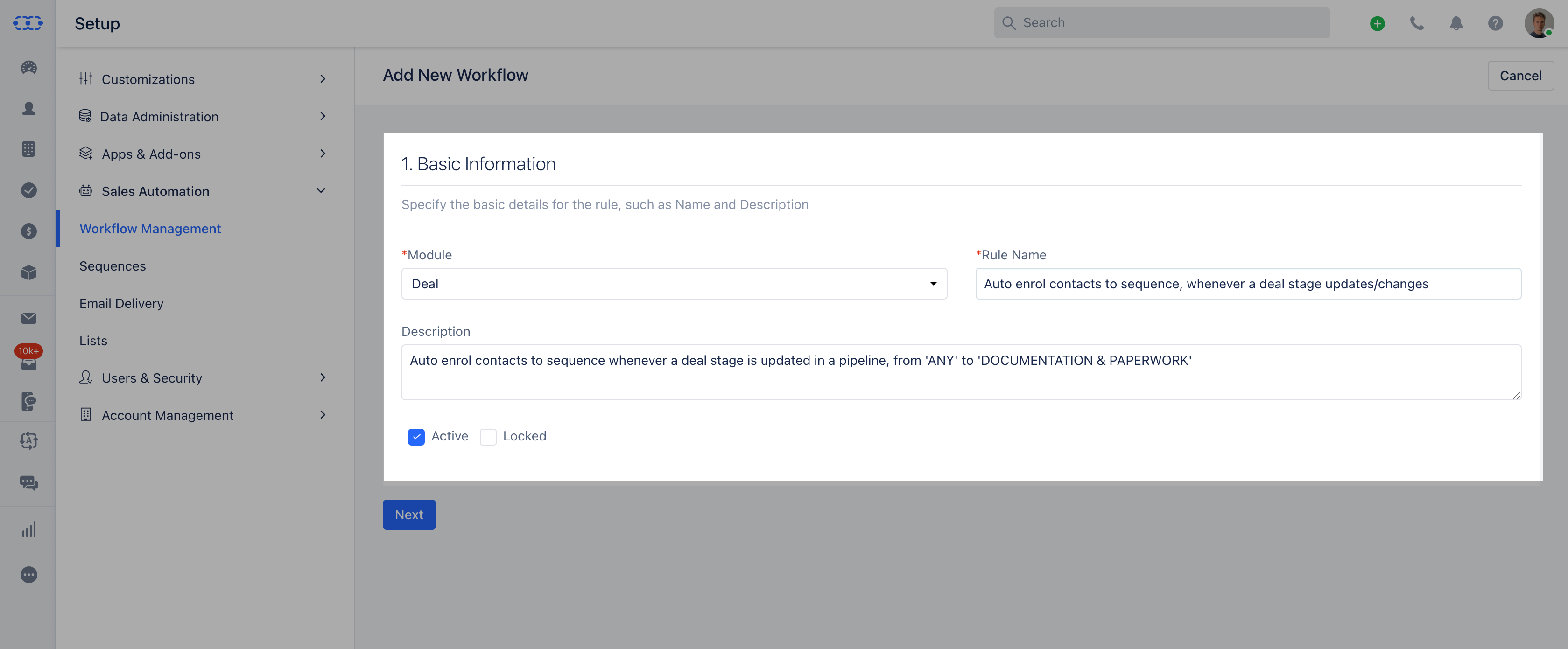Collapse the Sales Automation chevron
The width and height of the screenshot is (1568, 649).
click(321, 190)
